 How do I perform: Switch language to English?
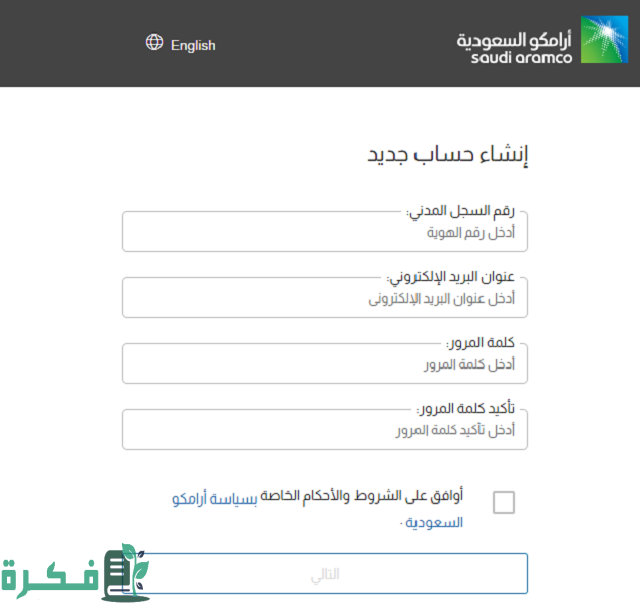[x=193, y=45]
